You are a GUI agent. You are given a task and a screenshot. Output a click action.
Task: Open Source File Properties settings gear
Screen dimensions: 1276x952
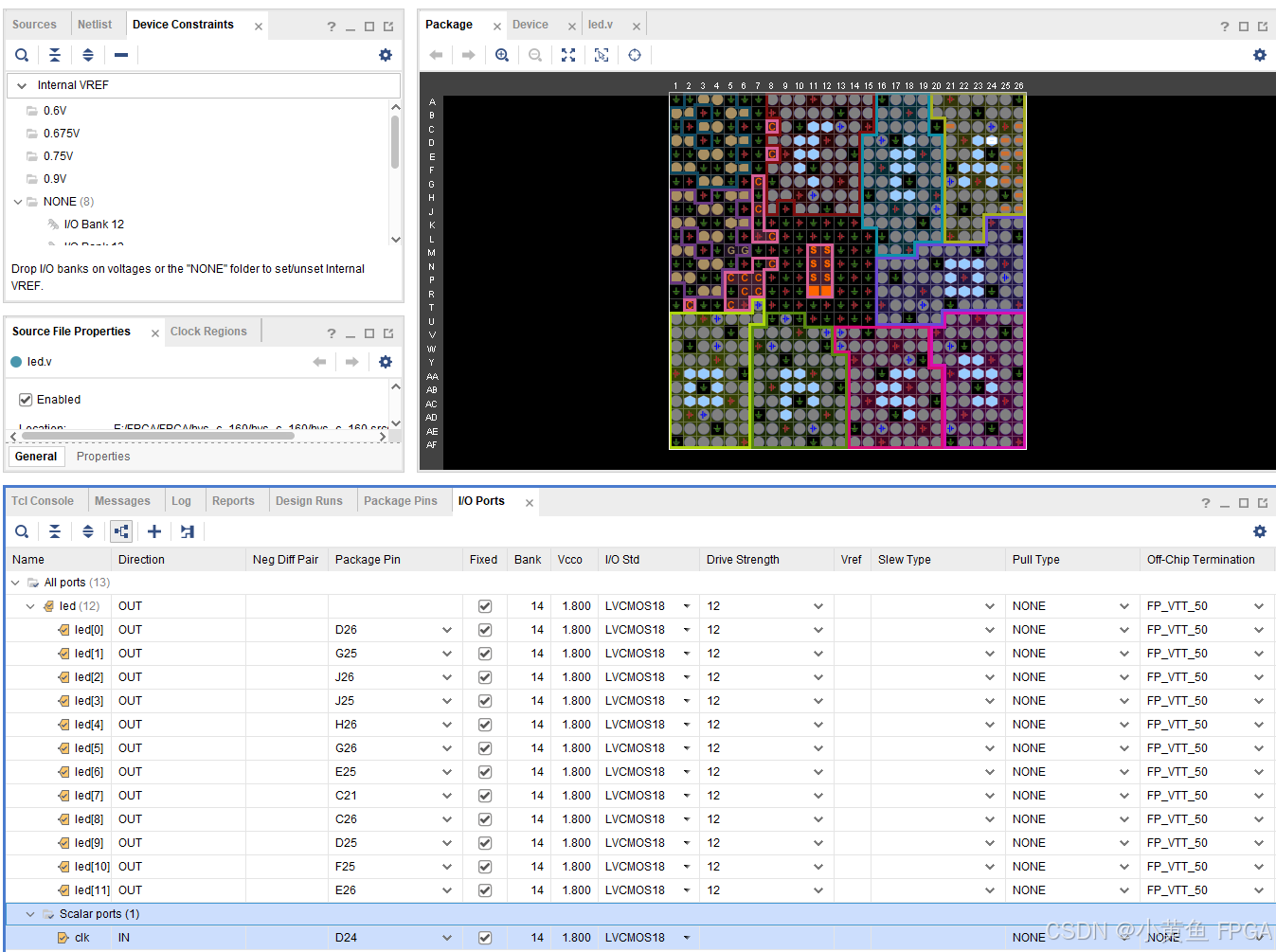386,362
